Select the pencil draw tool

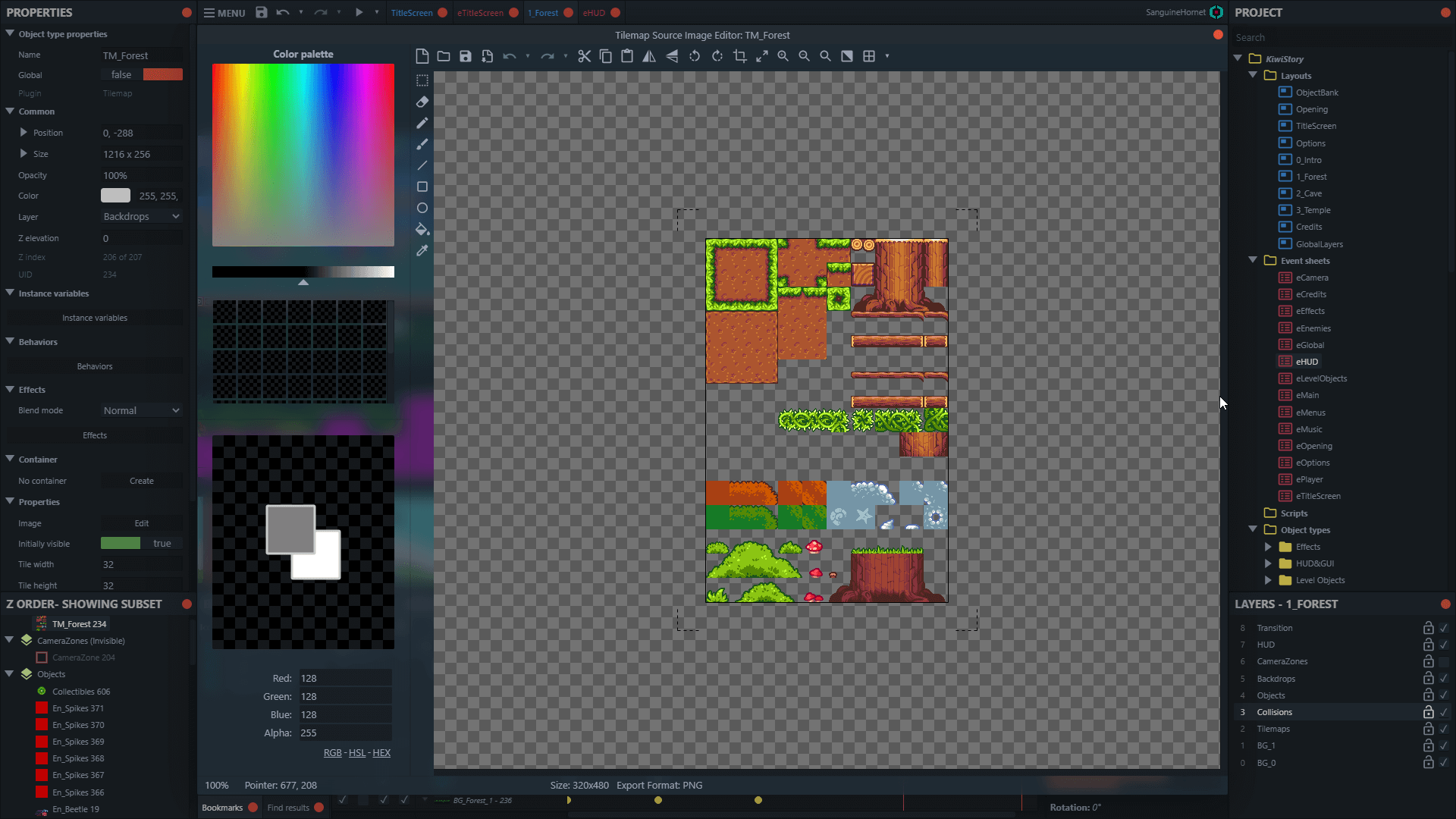point(422,122)
